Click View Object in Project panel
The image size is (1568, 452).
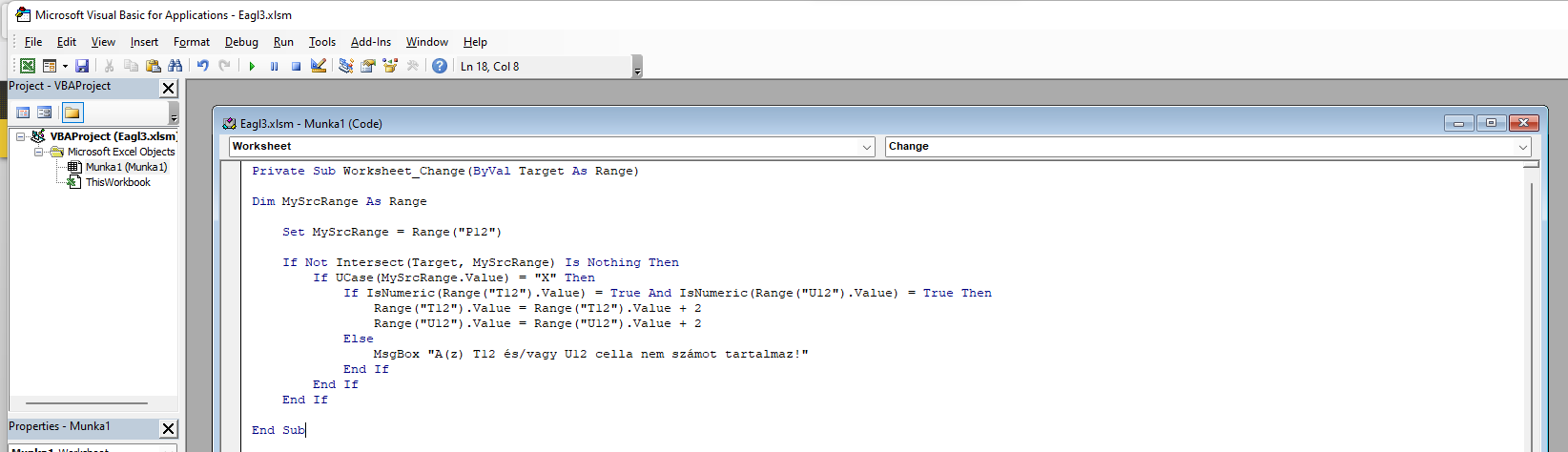point(44,113)
